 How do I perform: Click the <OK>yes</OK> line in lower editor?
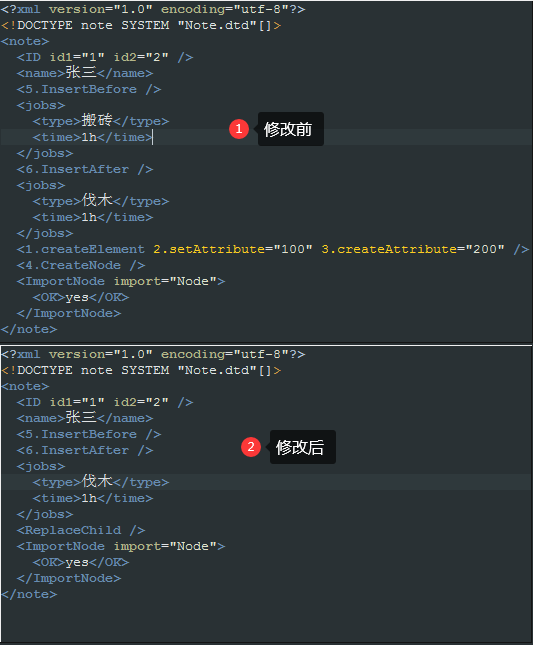(x=81, y=562)
